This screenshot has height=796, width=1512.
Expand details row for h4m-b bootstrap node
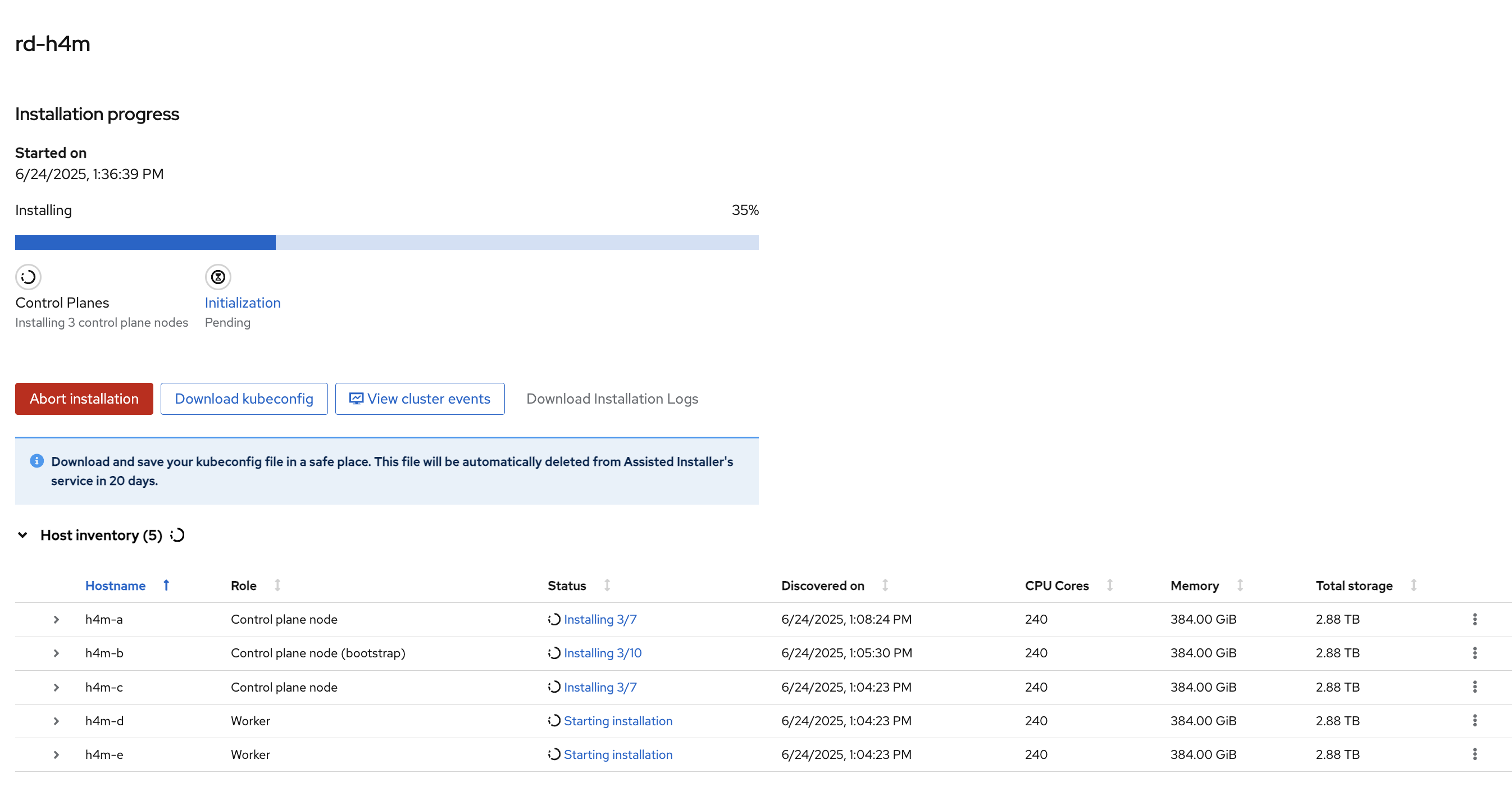56,653
